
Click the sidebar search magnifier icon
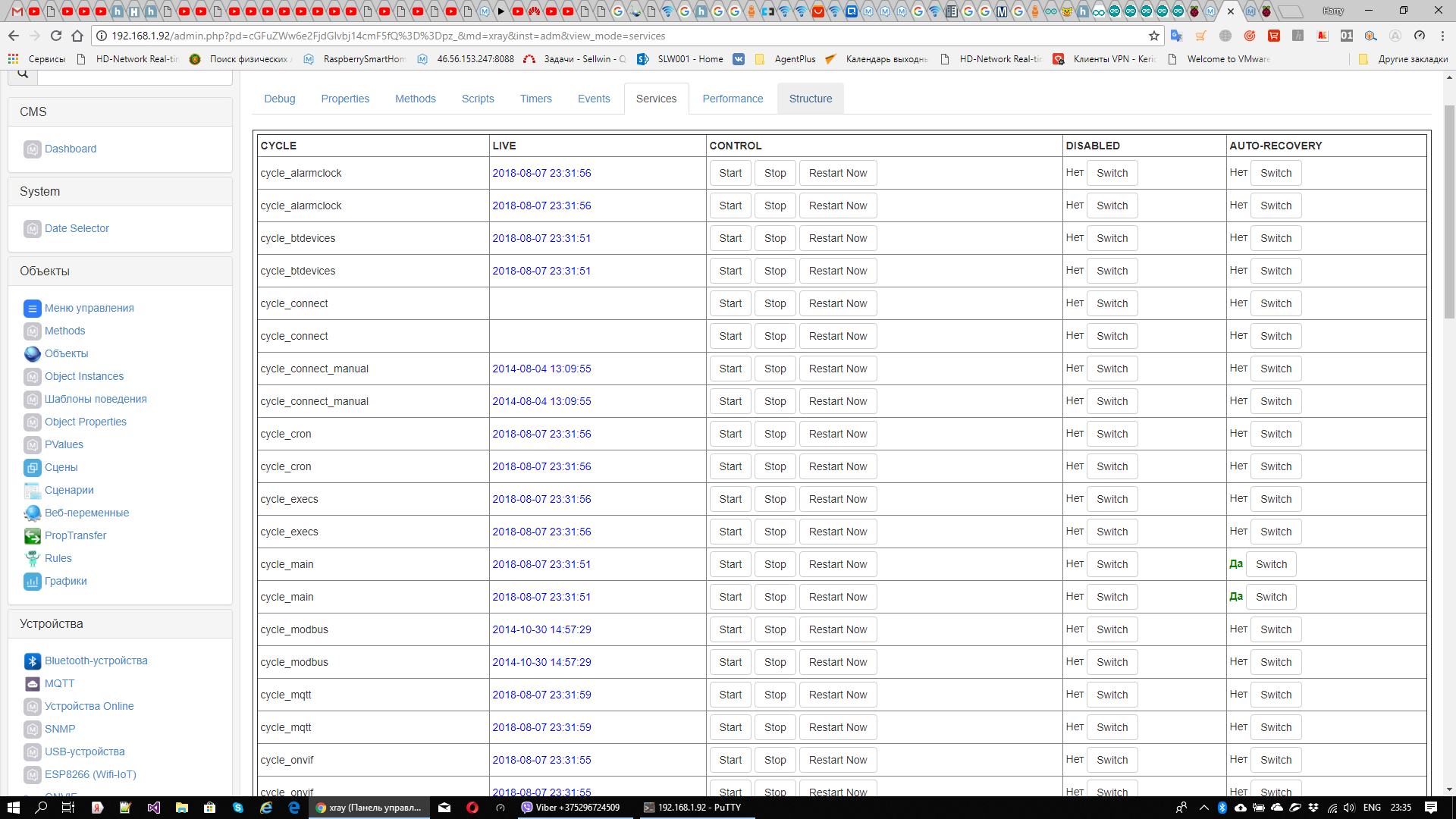pos(23,74)
